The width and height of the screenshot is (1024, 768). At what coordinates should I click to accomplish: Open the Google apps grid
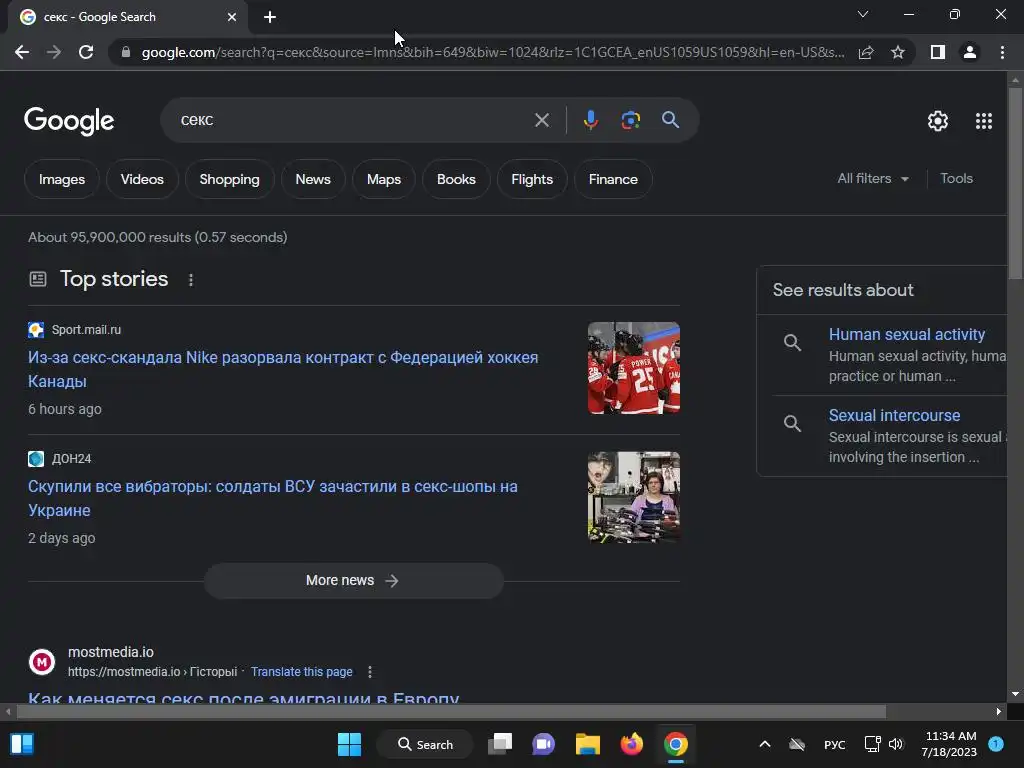tap(984, 121)
